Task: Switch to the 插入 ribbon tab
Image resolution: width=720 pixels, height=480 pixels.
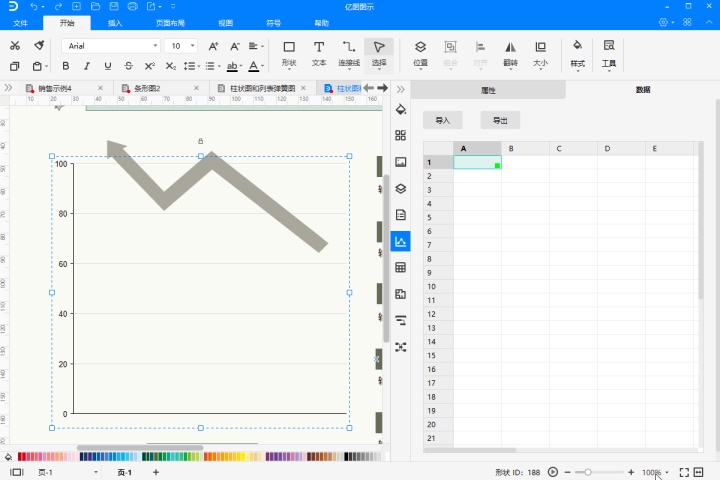Action: (115, 22)
